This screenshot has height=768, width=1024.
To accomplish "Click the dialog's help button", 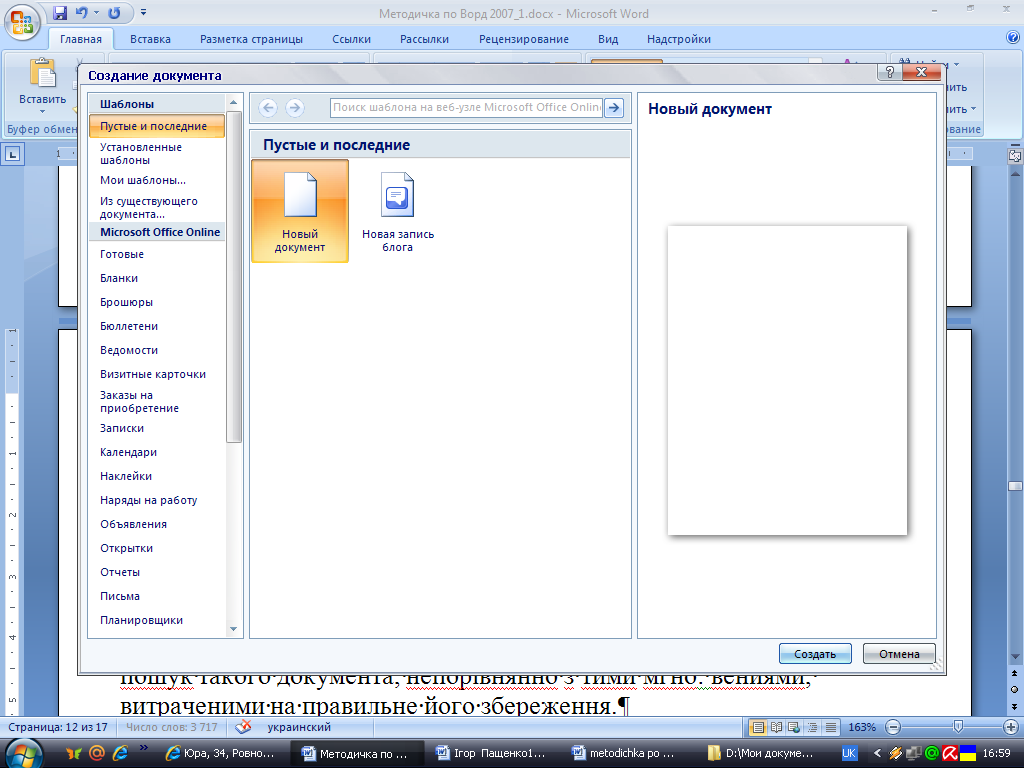I will click(889, 72).
